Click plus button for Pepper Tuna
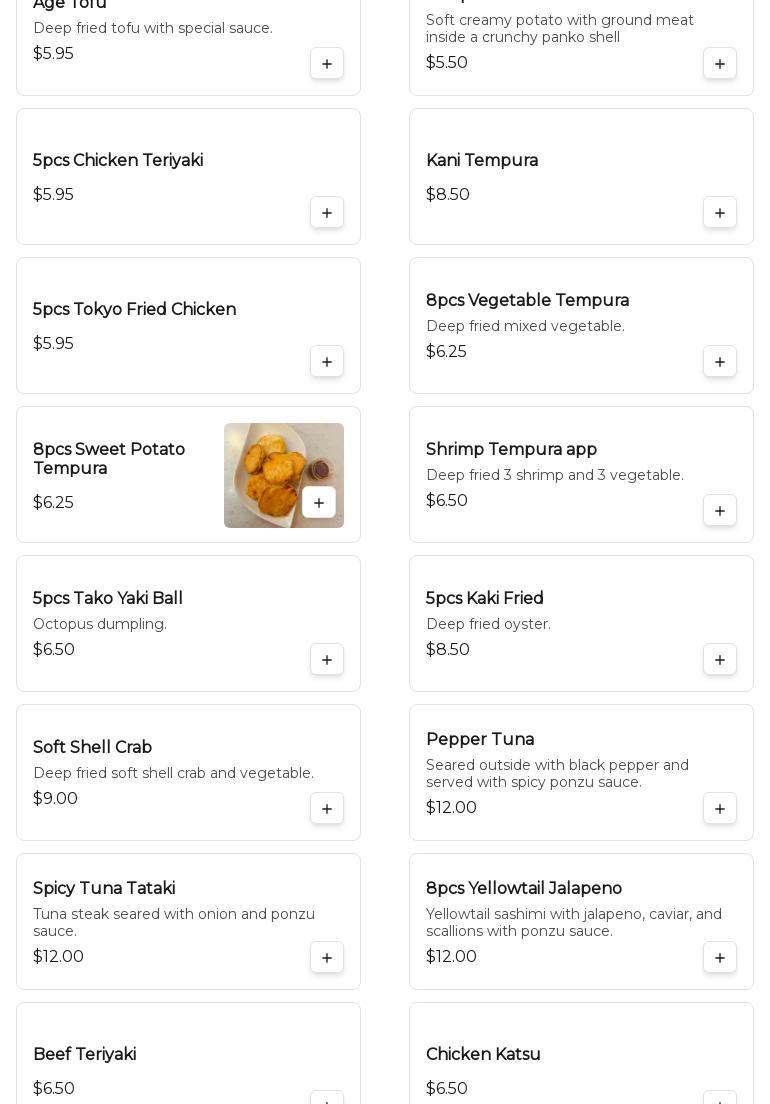Image resolution: width=770 pixels, height=1104 pixels. point(720,809)
